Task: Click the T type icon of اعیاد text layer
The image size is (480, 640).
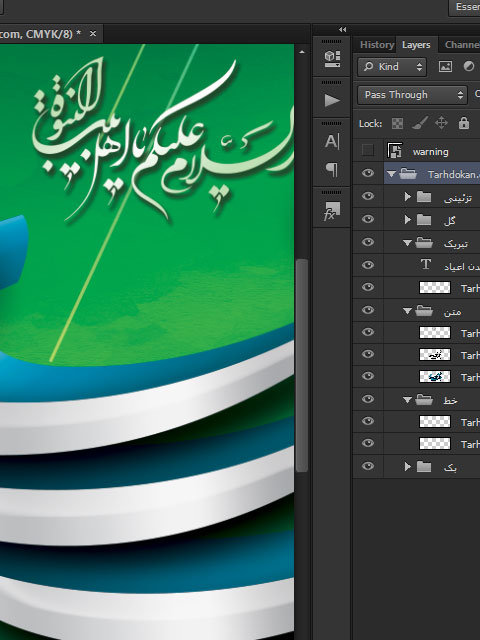Action: (x=426, y=264)
